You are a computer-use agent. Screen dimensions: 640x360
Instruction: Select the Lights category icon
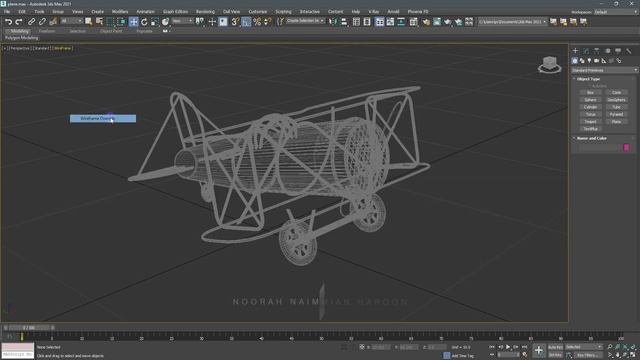point(589,61)
